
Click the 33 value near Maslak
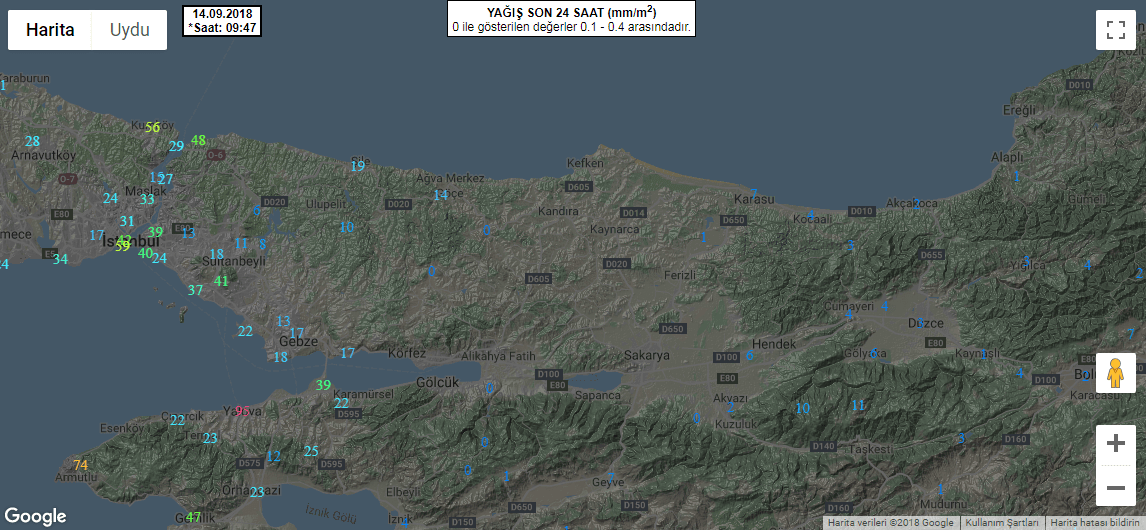(x=148, y=199)
